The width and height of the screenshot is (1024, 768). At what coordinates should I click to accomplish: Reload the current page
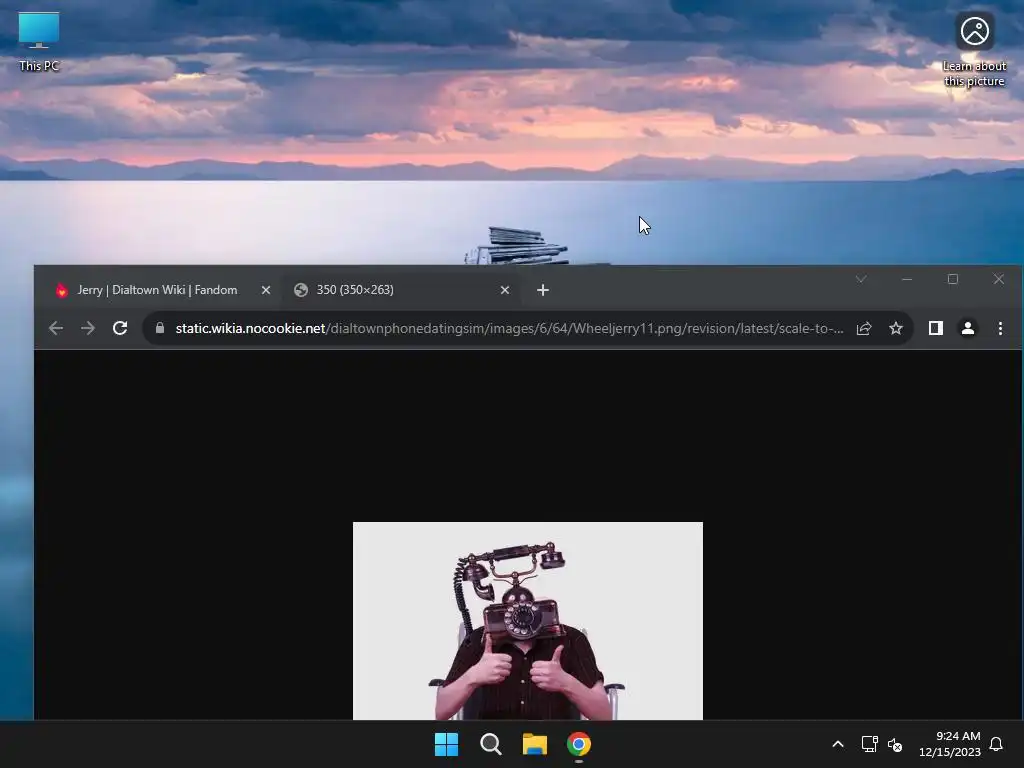tap(120, 328)
